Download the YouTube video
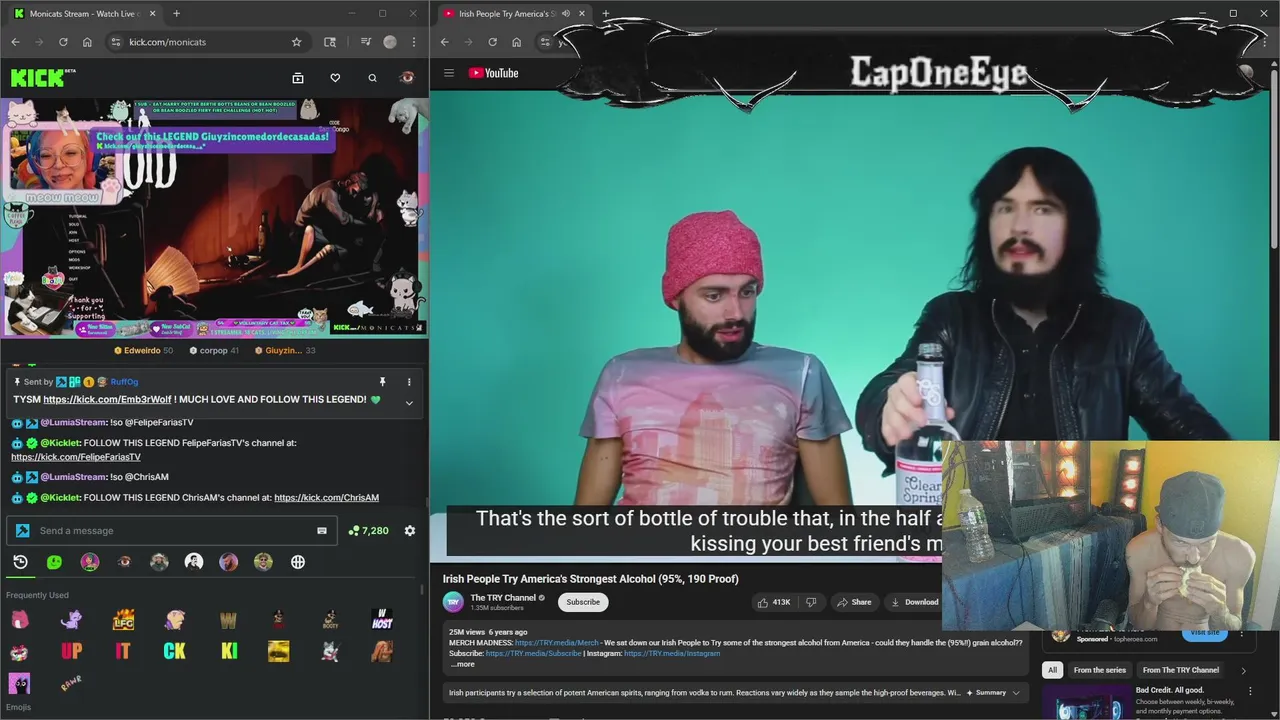Viewport: 1280px width, 720px height. (x=914, y=602)
